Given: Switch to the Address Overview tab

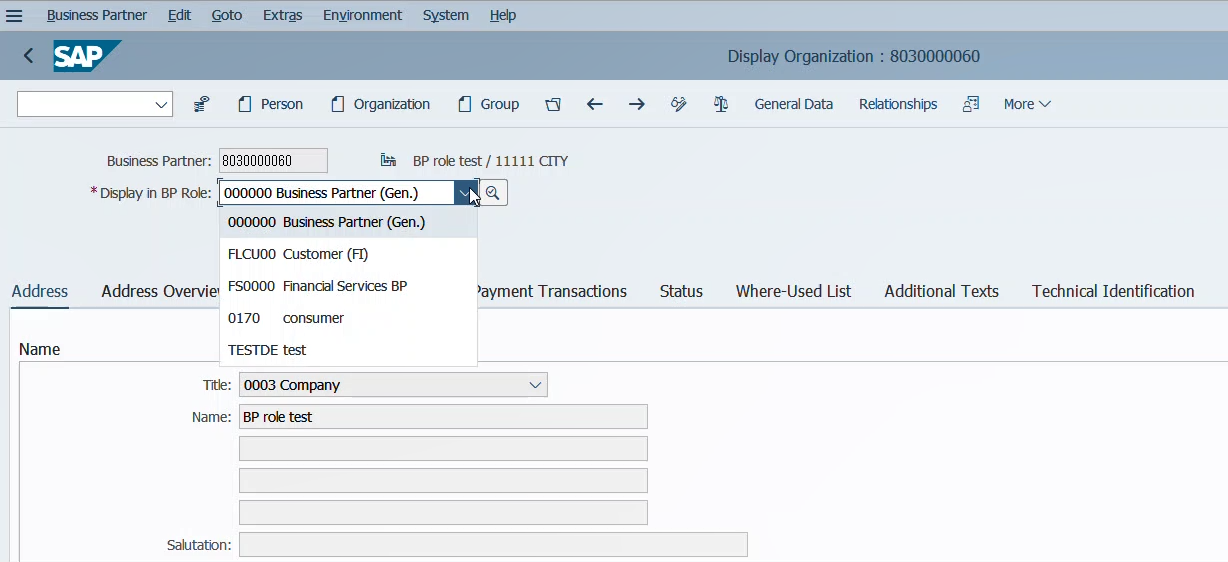Looking at the screenshot, I should coord(160,291).
